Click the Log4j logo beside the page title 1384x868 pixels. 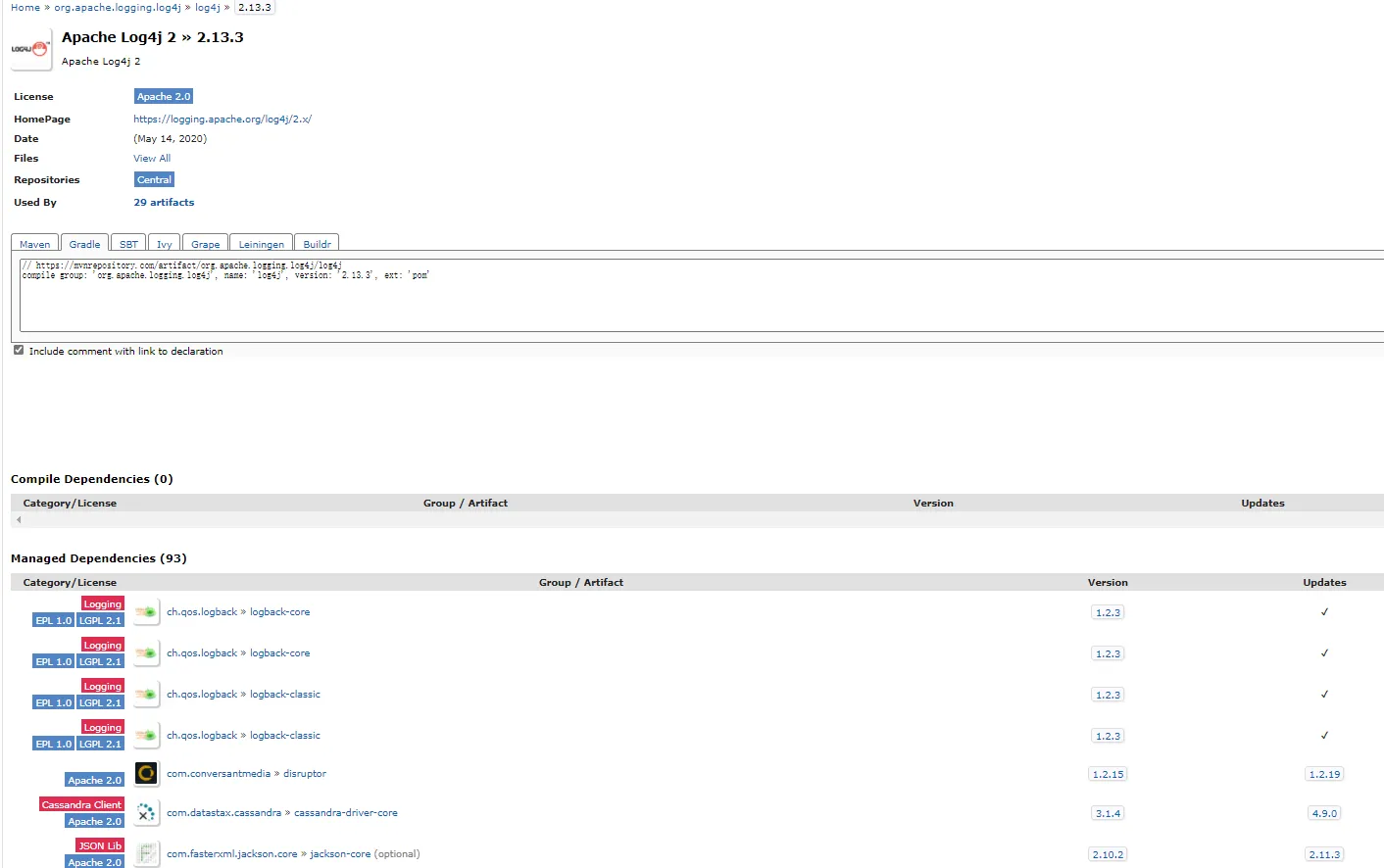30,49
